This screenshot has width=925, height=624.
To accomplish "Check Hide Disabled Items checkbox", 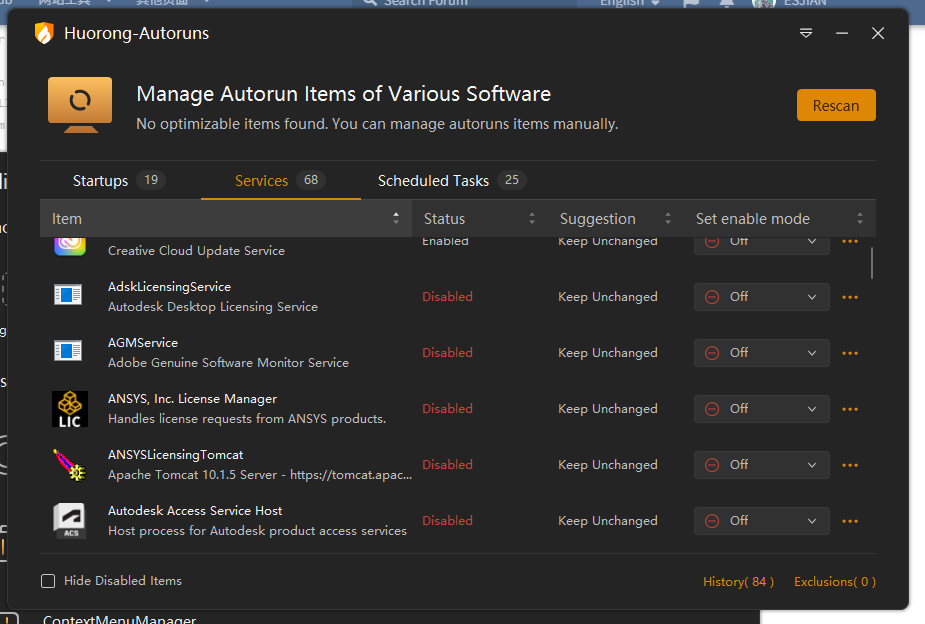I will 48,581.
